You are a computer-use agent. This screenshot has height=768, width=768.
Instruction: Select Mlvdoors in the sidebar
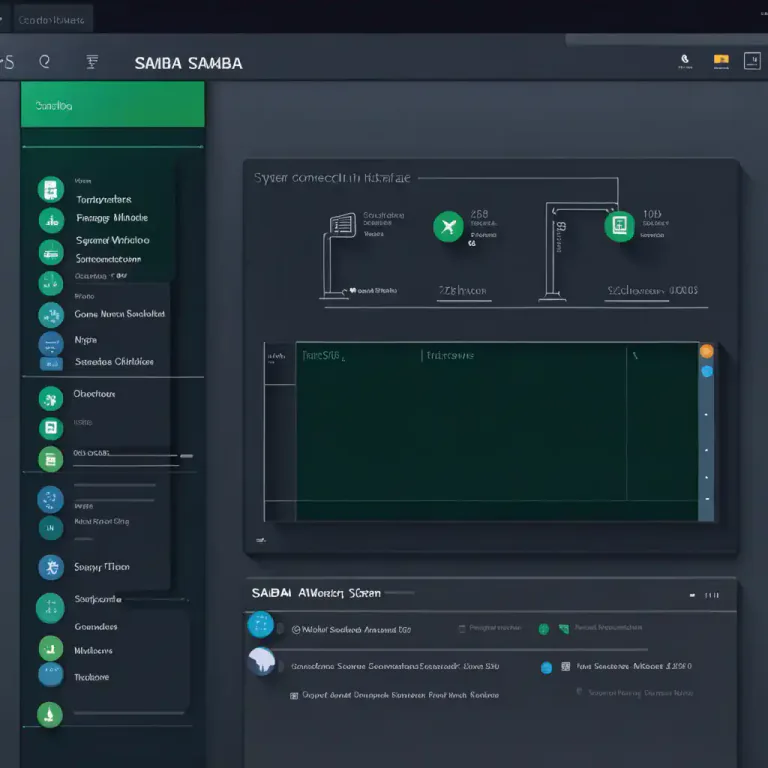pos(93,650)
